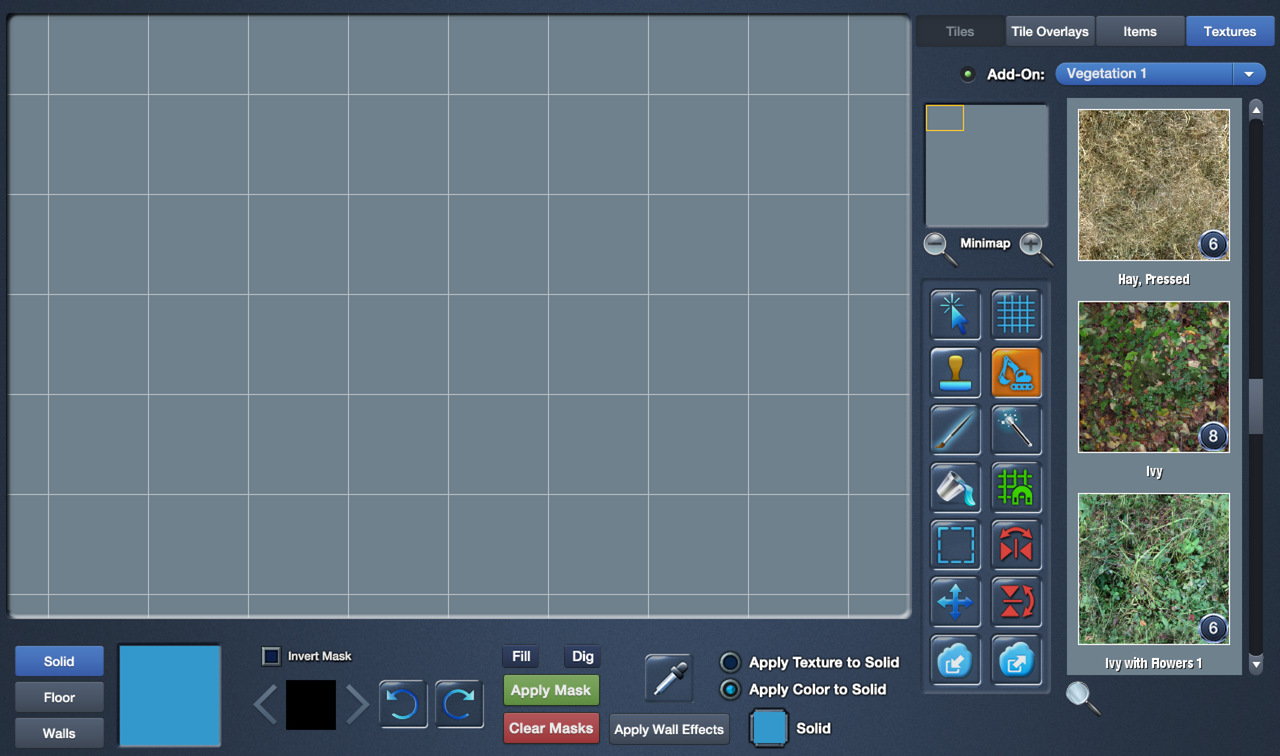Flip horizontally with the red mirror icon

pyautogui.click(x=1016, y=546)
